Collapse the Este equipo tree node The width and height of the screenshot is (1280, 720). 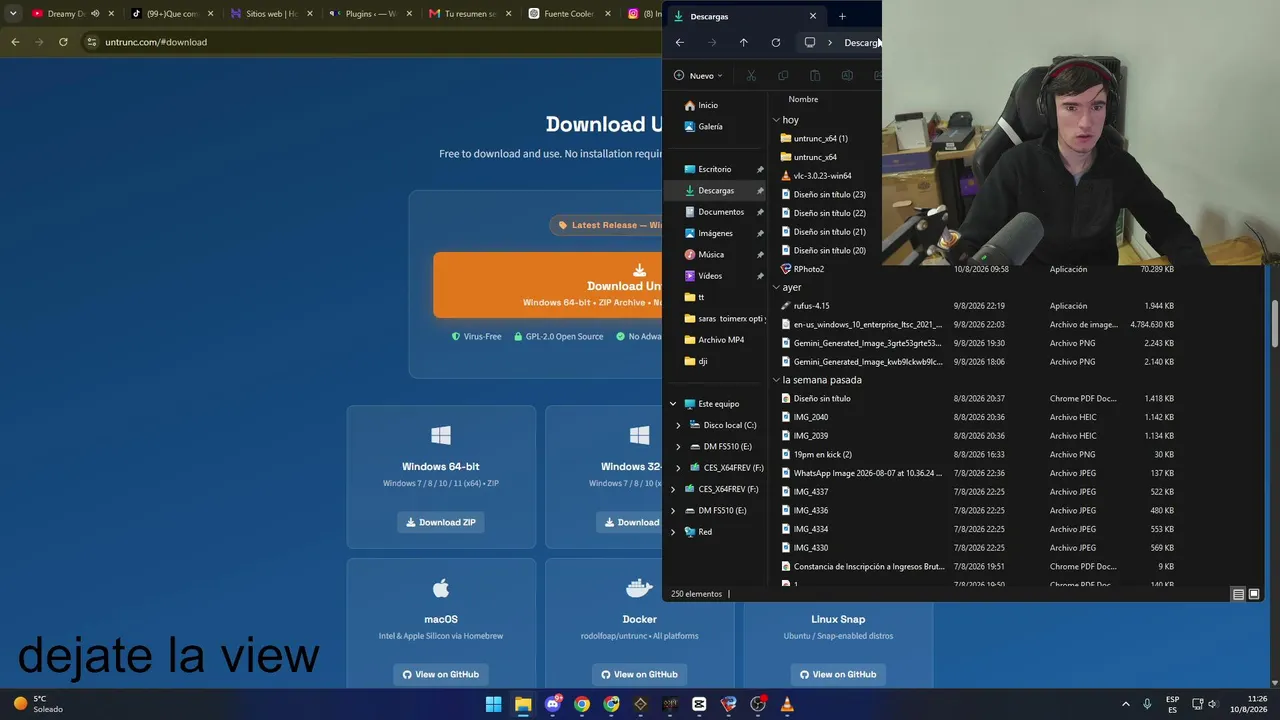(x=673, y=404)
